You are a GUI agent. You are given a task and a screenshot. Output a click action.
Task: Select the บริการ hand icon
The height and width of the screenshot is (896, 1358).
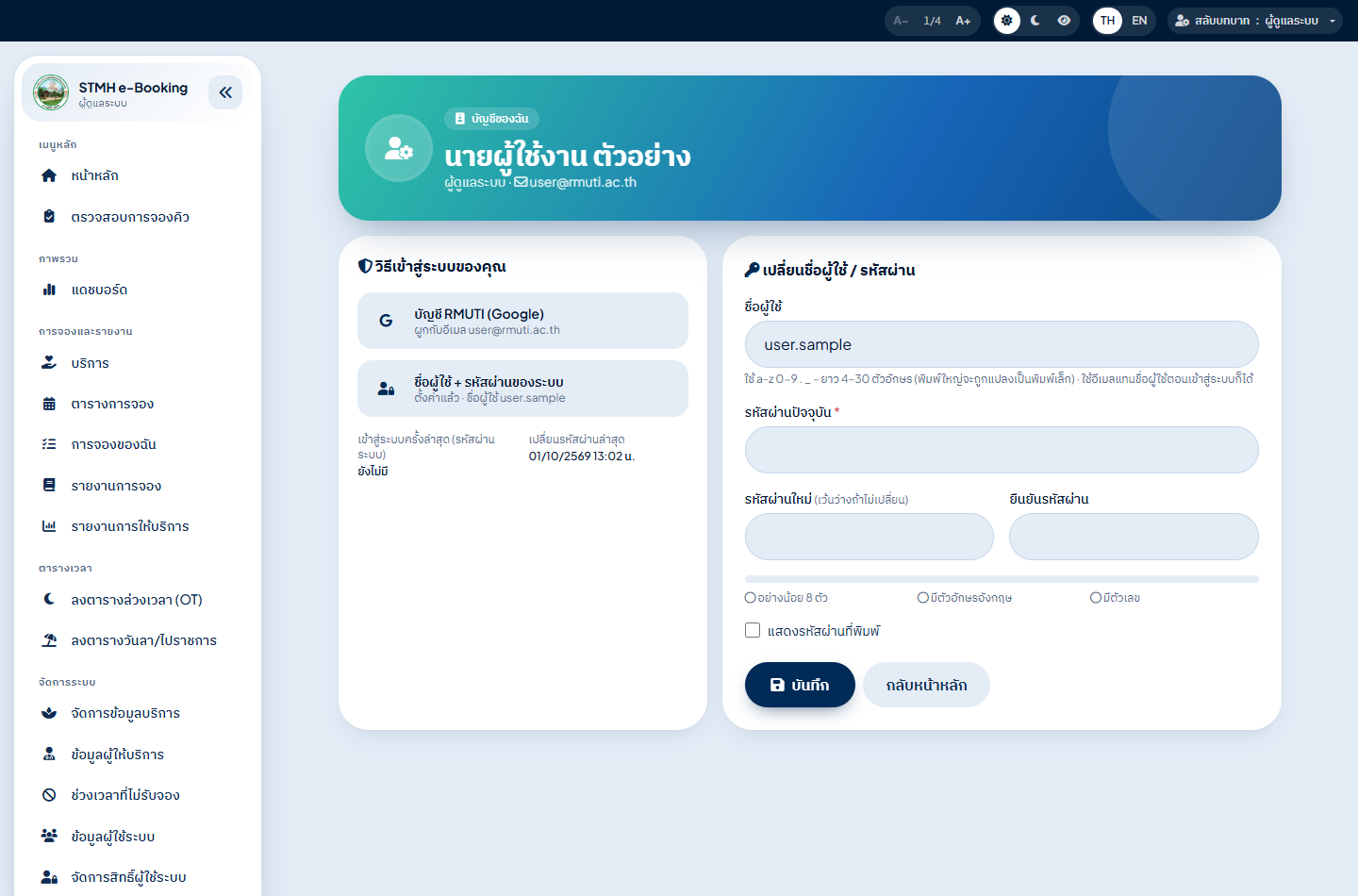[x=49, y=363]
